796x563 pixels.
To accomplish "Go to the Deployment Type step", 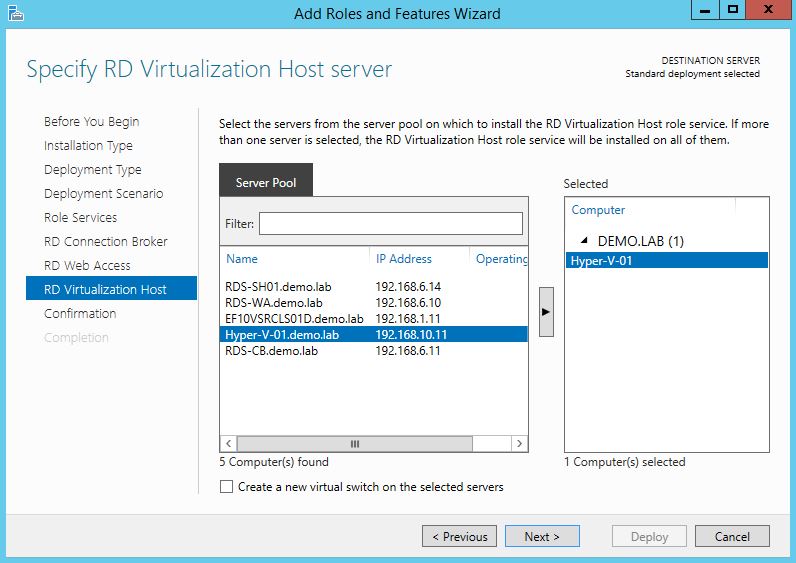I will [x=93, y=170].
